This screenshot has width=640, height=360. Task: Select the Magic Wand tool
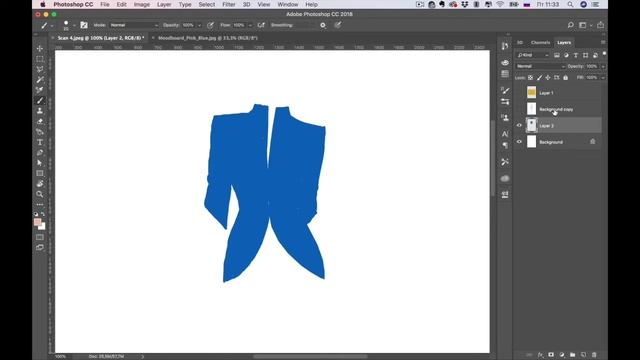[40, 80]
